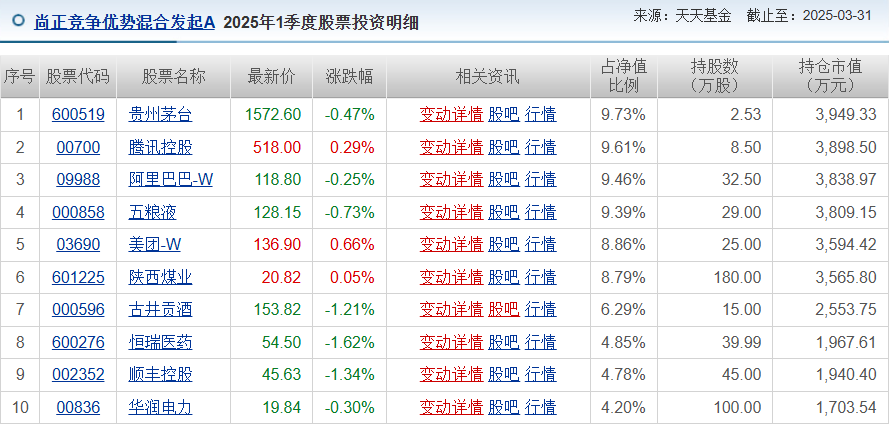The image size is (890, 425).
Task: Open 变动详情 for 贵州茅台 row
Action: pos(451,115)
